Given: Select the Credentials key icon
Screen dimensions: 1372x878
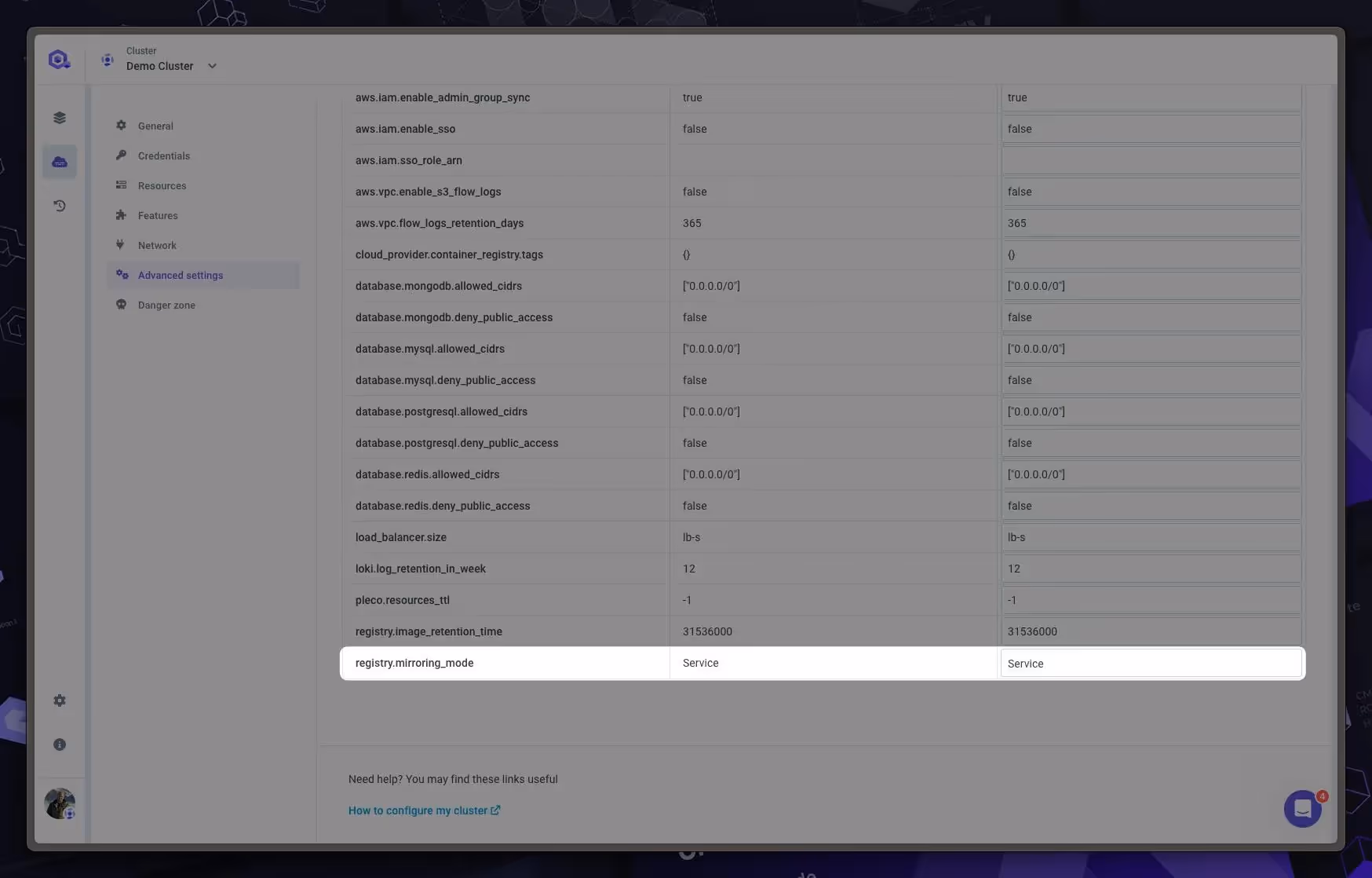Looking at the screenshot, I should 163,155.
